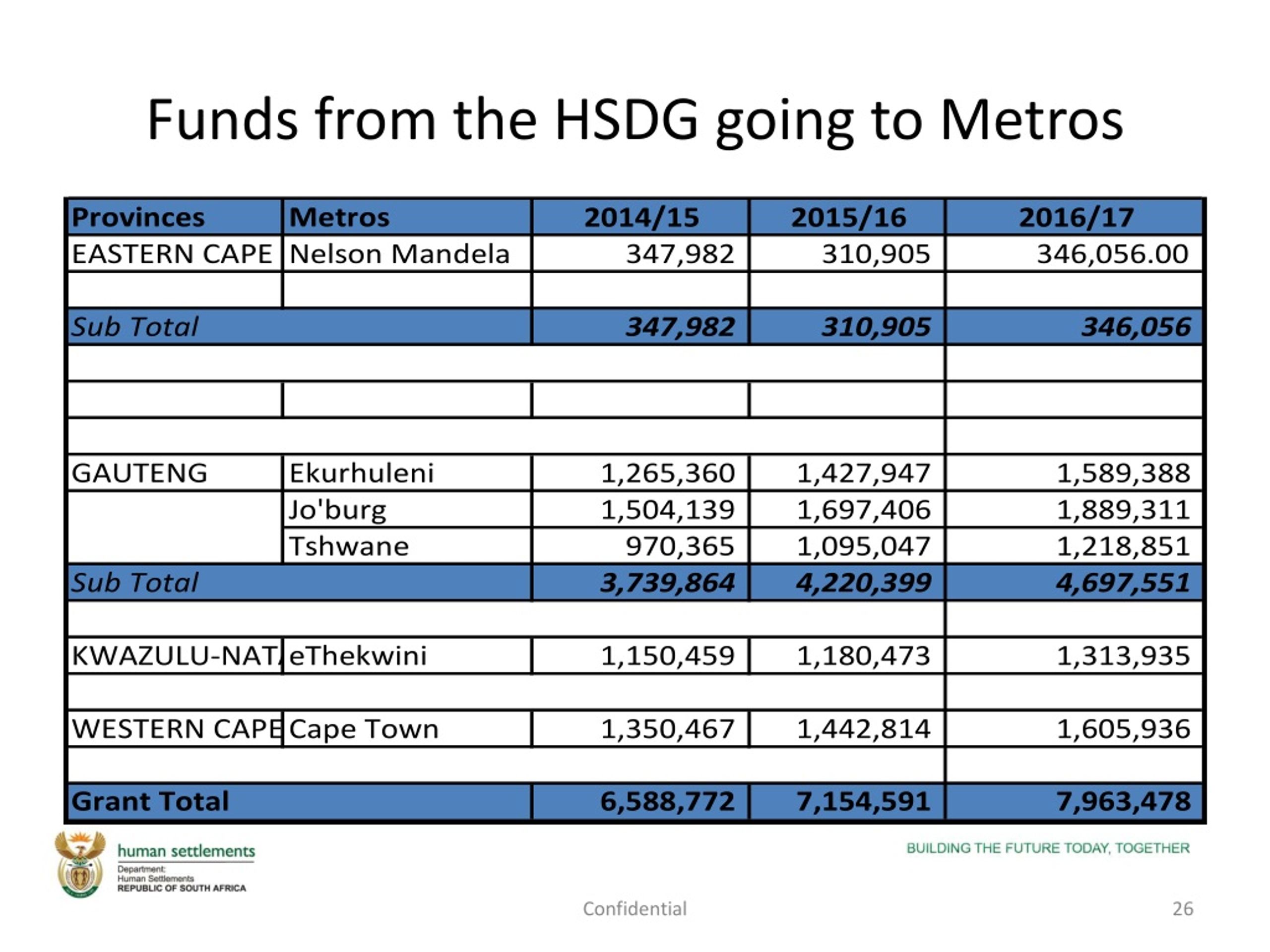The image size is (1270, 952).
Task: Click the value 1,697,406
Action: pos(863,510)
